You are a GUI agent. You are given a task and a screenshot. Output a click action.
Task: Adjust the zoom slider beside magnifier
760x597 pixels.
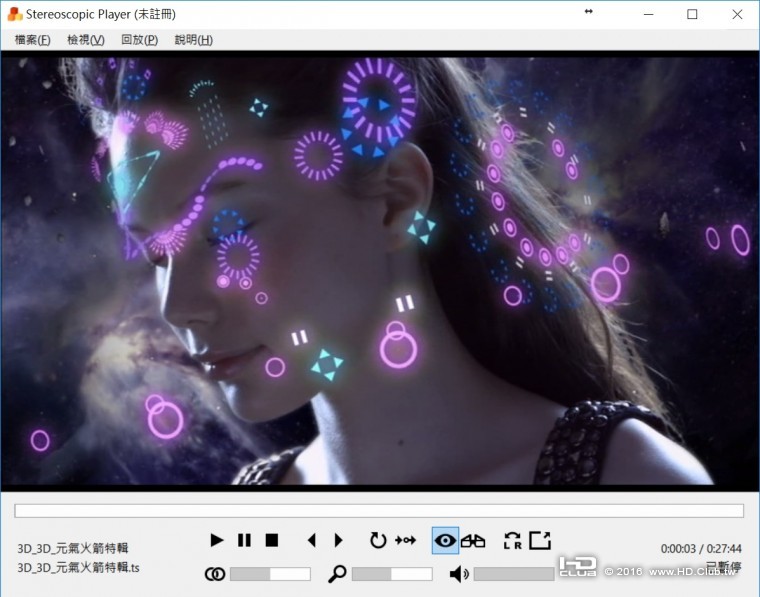click(x=392, y=574)
